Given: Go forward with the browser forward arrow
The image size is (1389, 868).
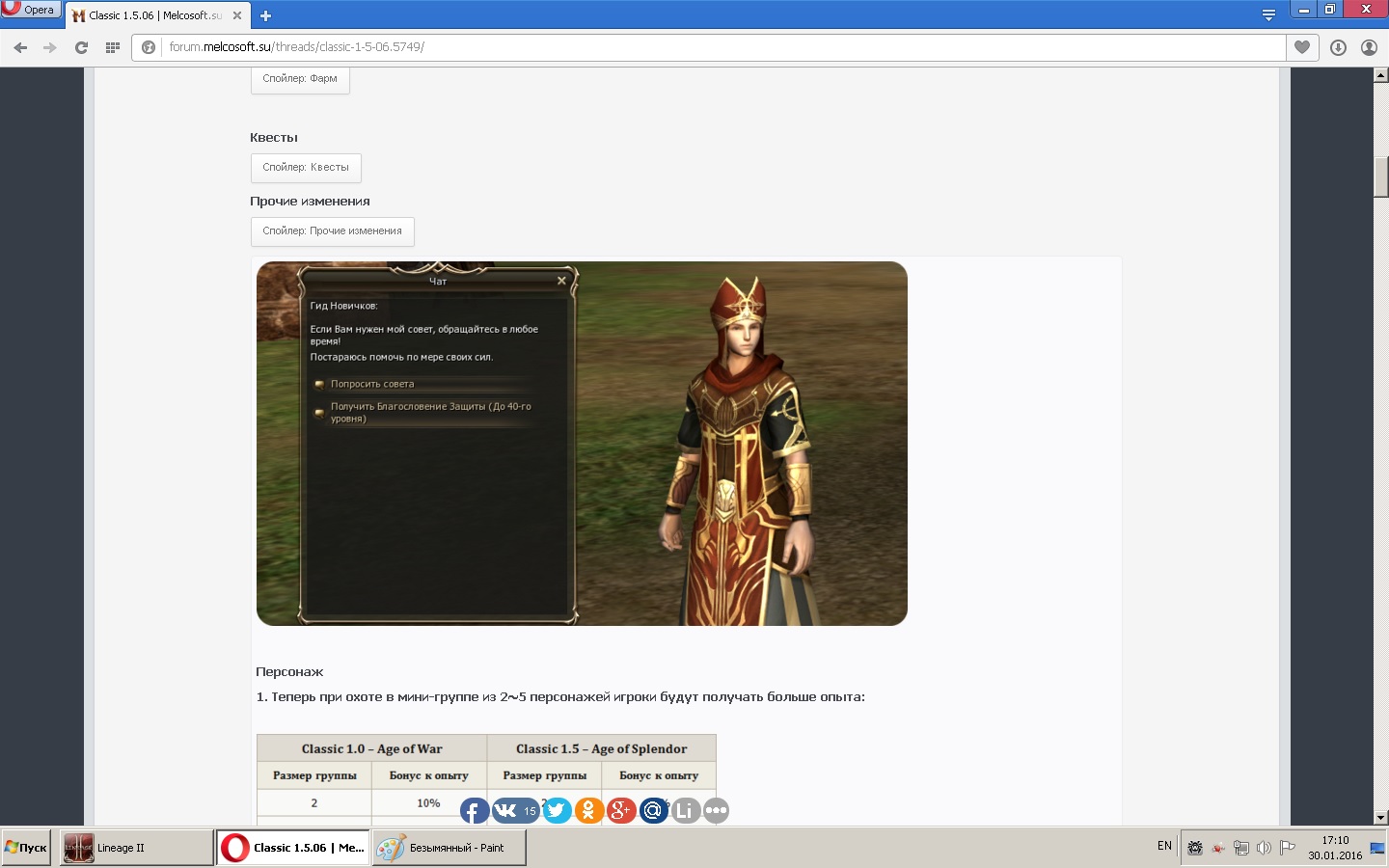Looking at the screenshot, I should [x=50, y=47].
